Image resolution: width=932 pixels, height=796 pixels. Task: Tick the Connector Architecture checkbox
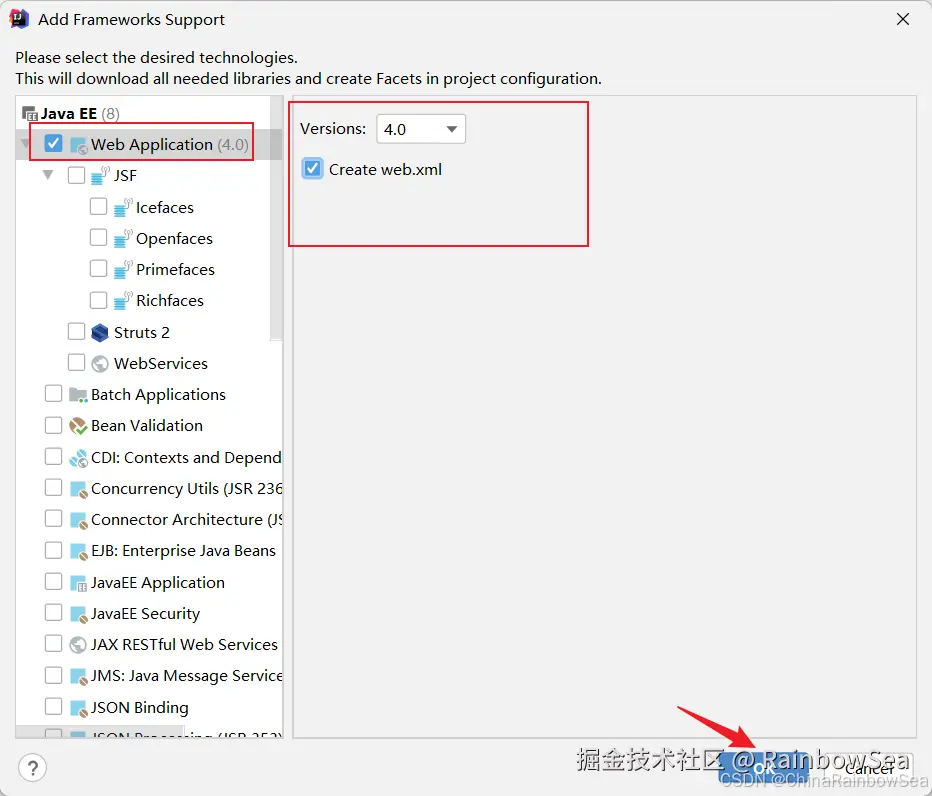tap(53, 518)
